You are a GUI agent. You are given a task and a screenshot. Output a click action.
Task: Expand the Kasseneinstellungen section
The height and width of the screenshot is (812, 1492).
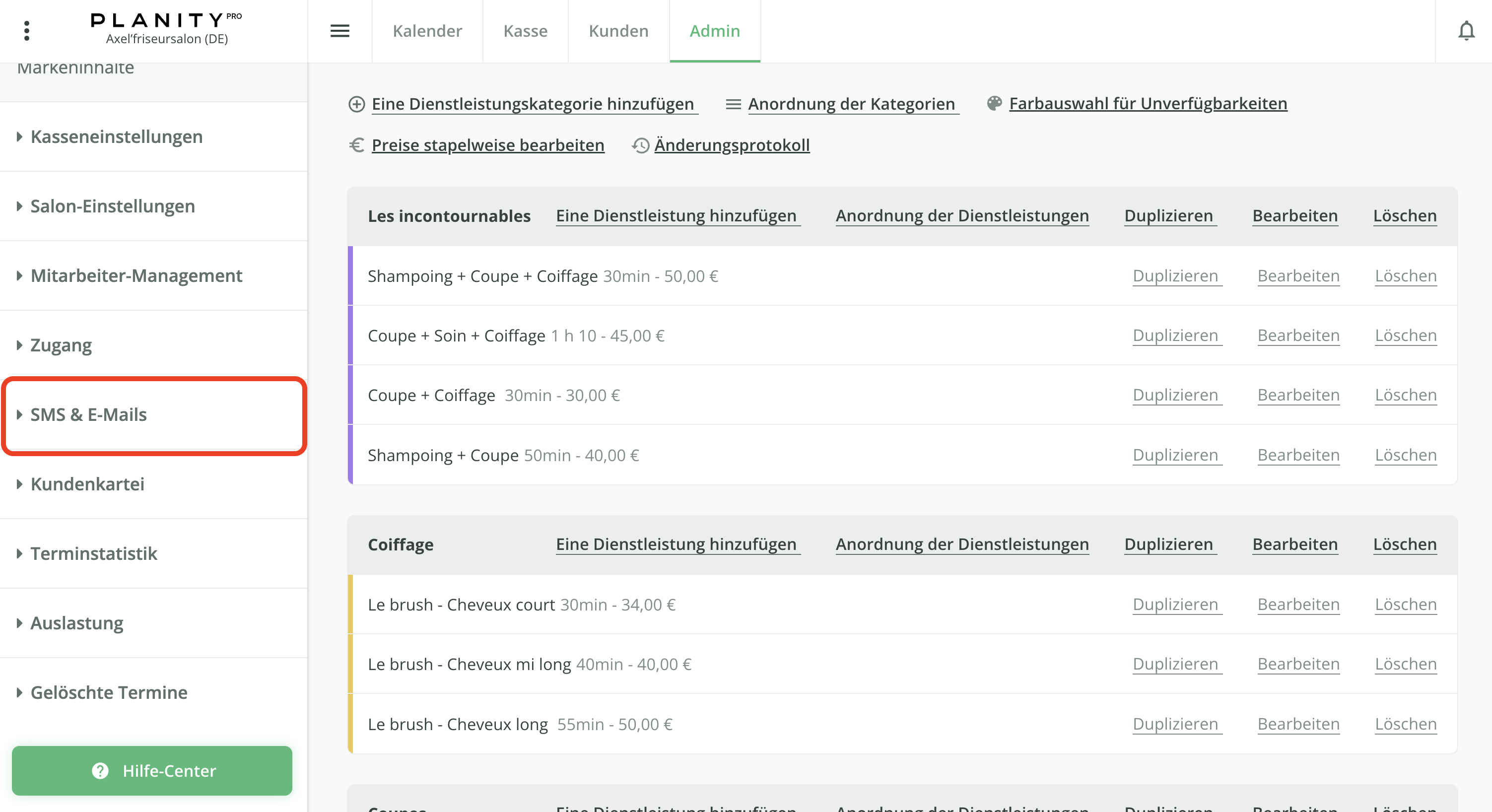[116, 136]
